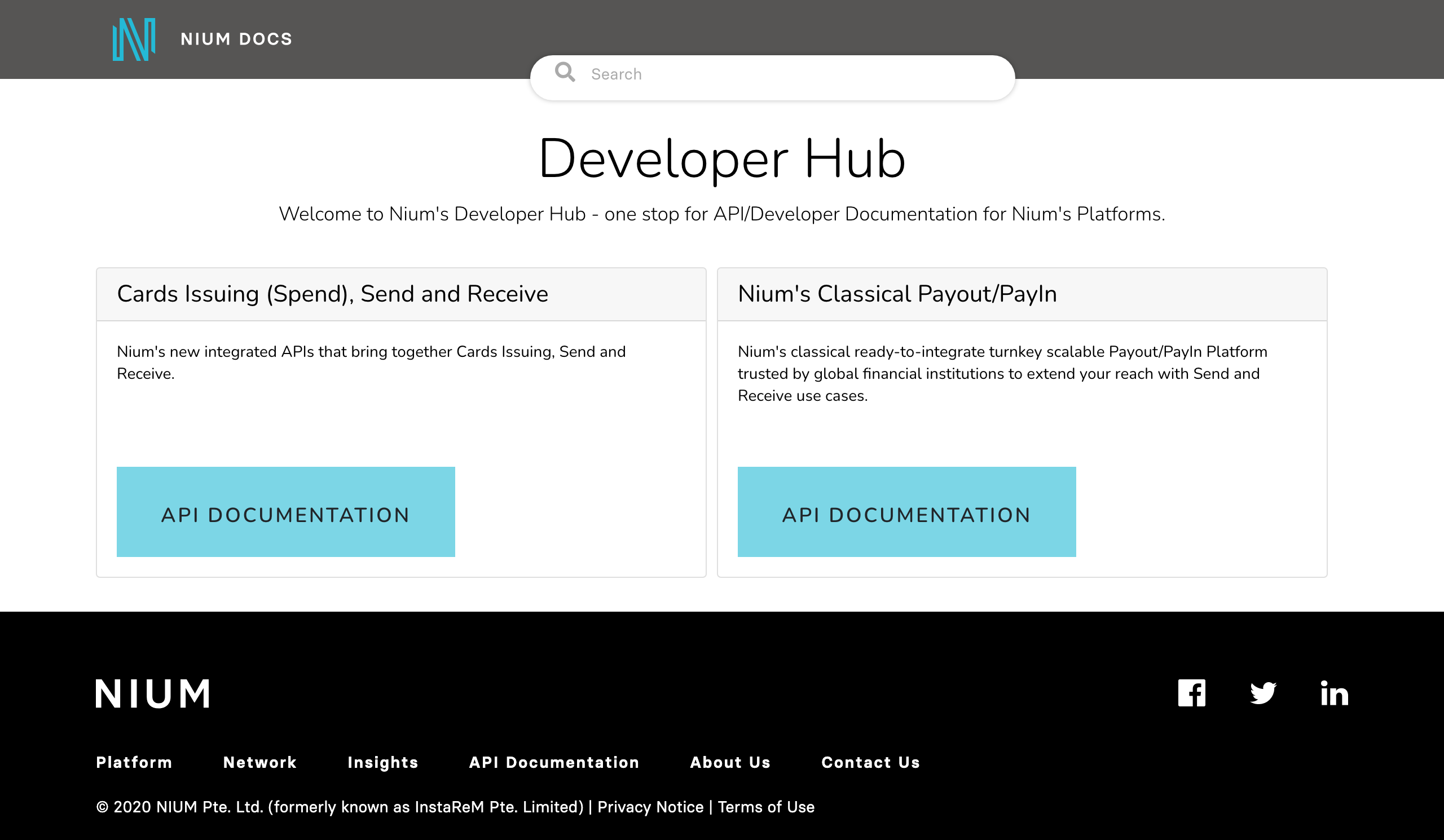
Task: Click the magnifying glass search icon
Action: click(565, 72)
